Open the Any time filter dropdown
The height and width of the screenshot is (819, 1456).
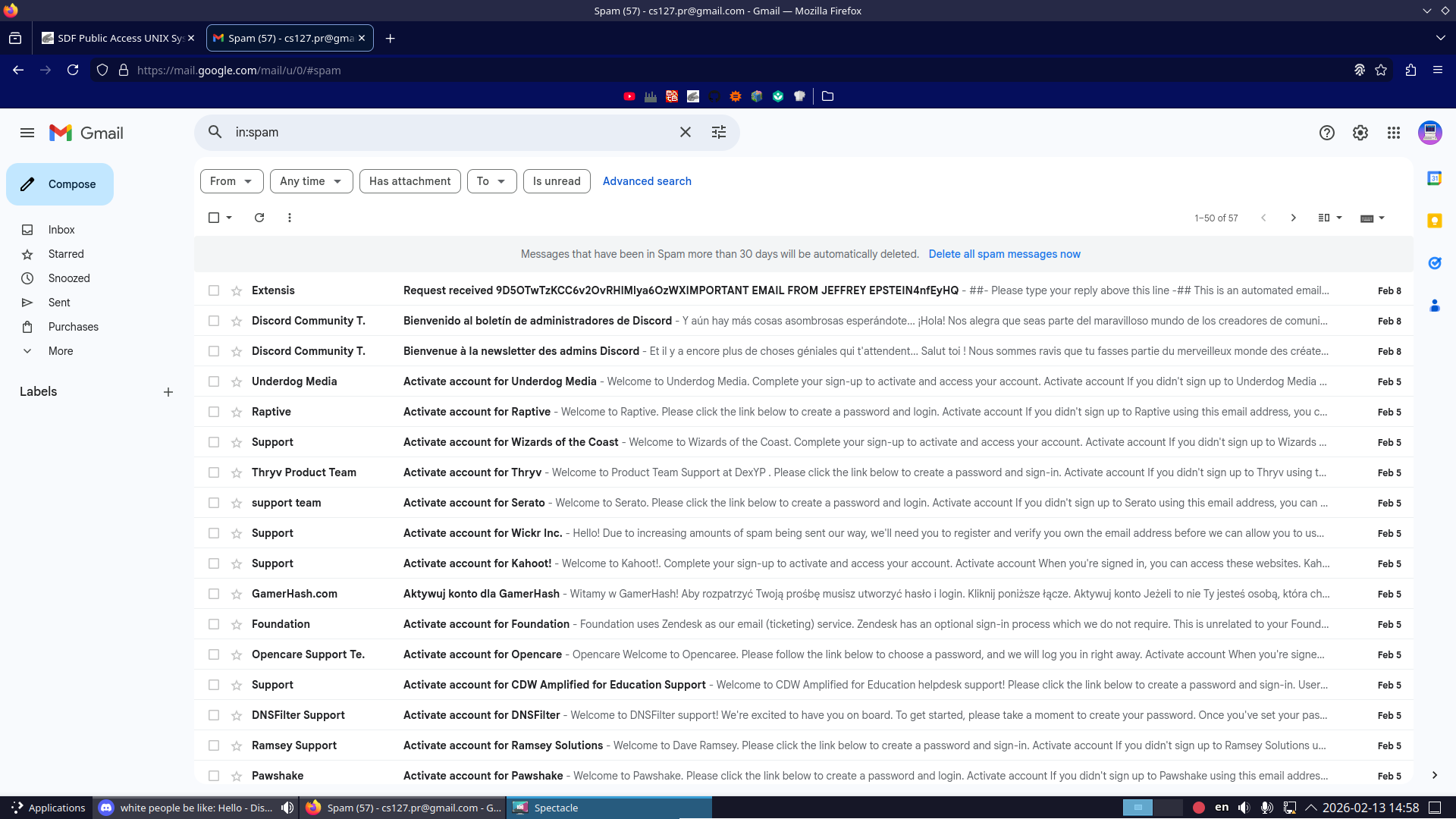click(311, 181)
